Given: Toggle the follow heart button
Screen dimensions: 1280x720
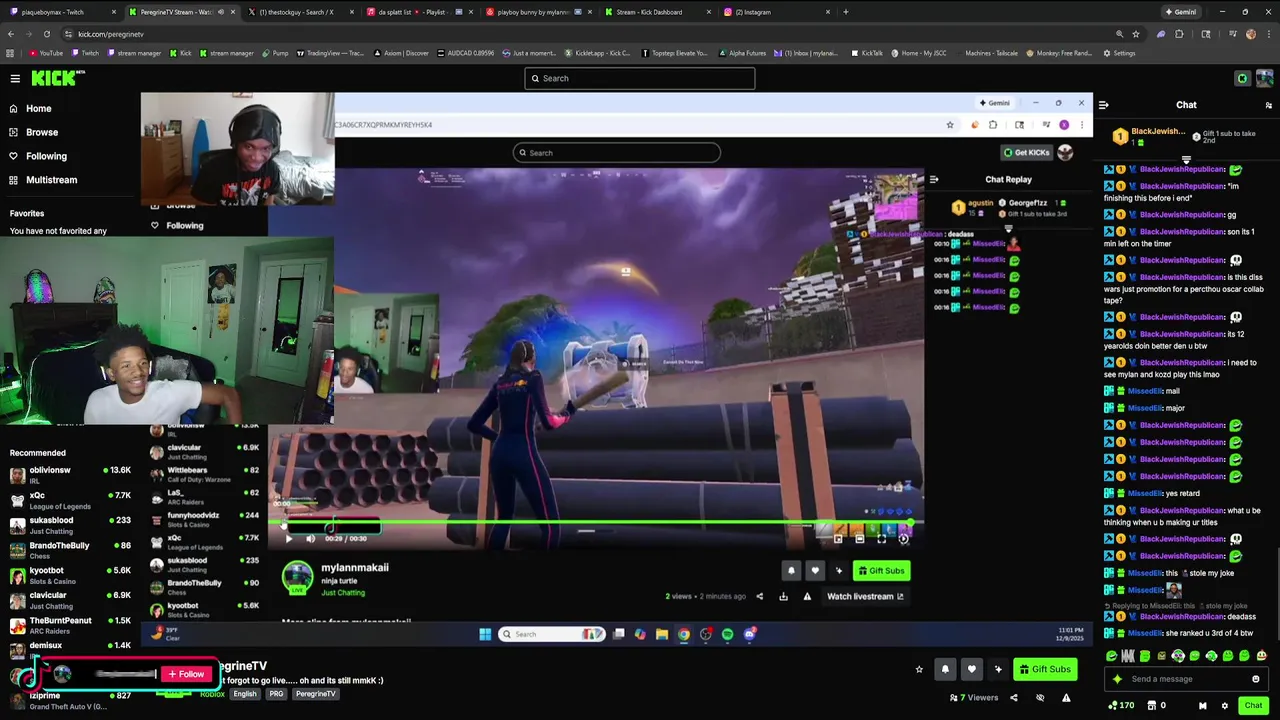Looking at the screenshot, I should coord(971,669).
